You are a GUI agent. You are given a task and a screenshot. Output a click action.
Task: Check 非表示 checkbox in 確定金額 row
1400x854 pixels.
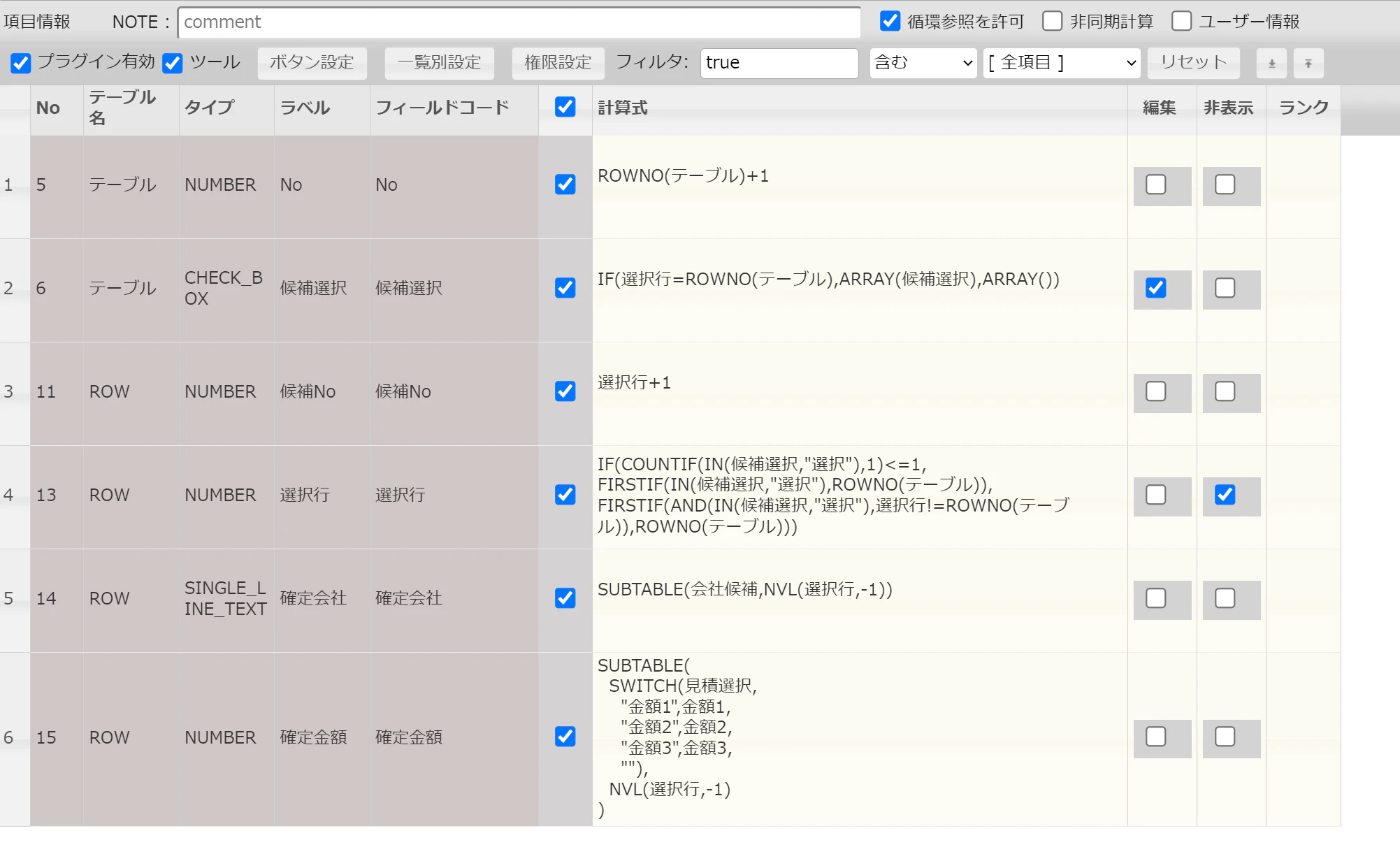click(1225, 737)
